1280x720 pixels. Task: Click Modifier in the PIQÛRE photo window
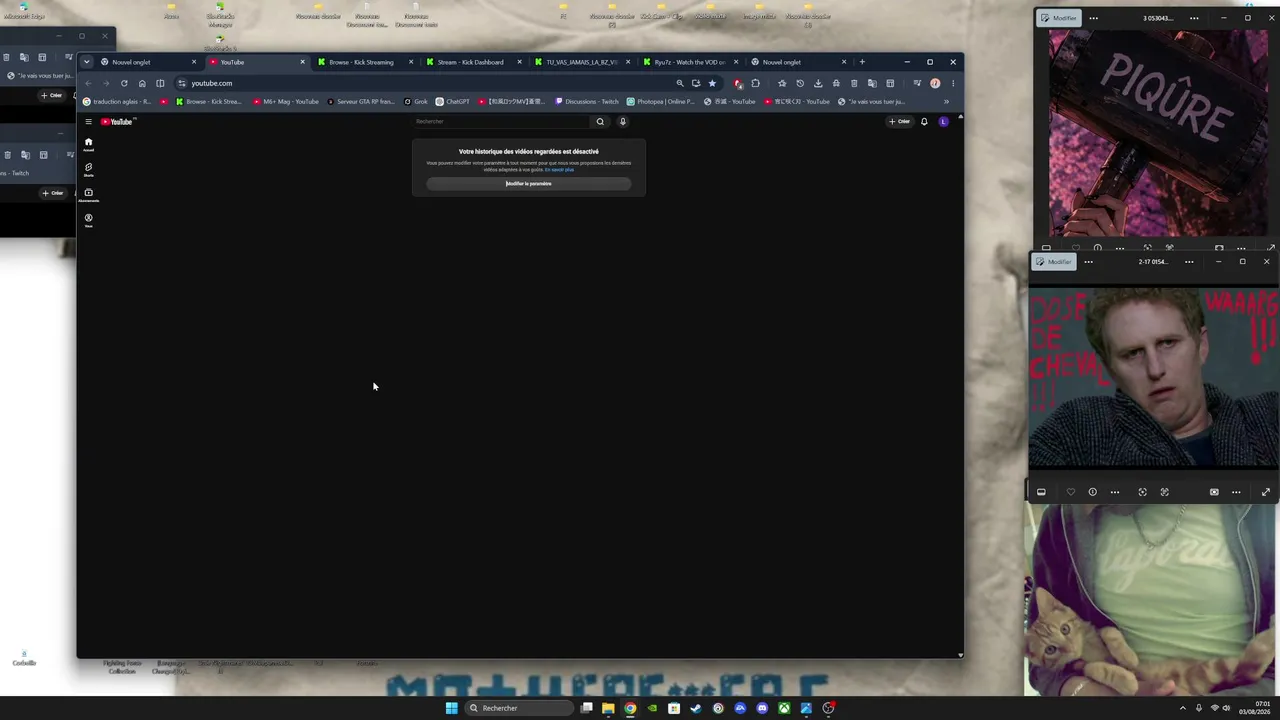pos(1058,18)
